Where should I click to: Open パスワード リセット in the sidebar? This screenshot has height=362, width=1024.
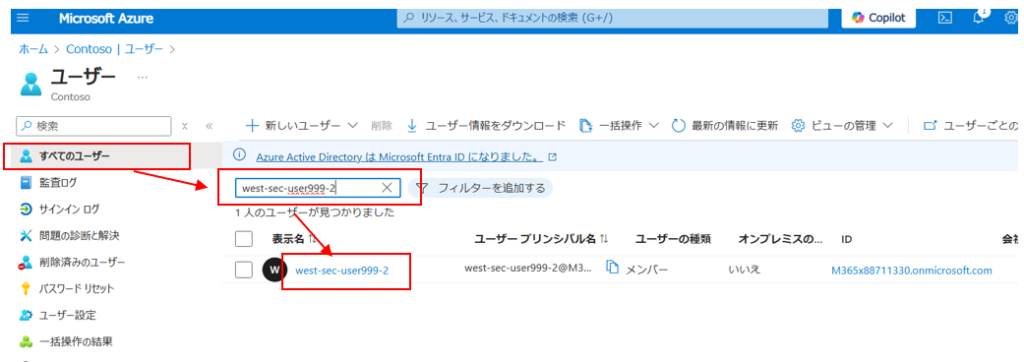coord(76,288)
